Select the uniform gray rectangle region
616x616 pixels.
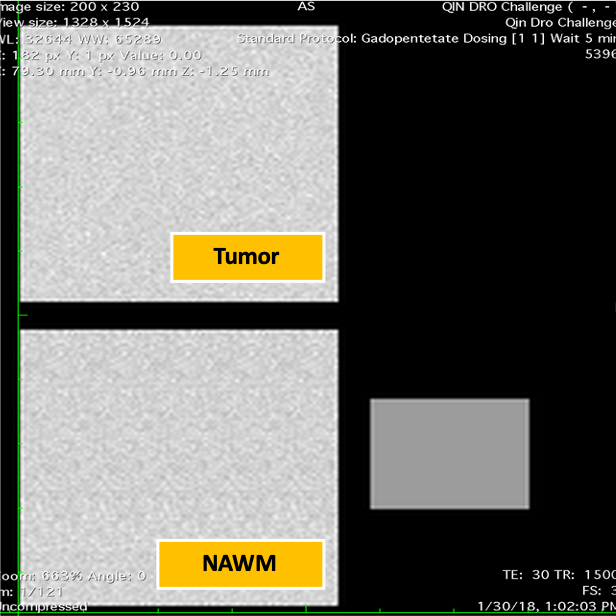pyautogui.click(x=449, y=453)
